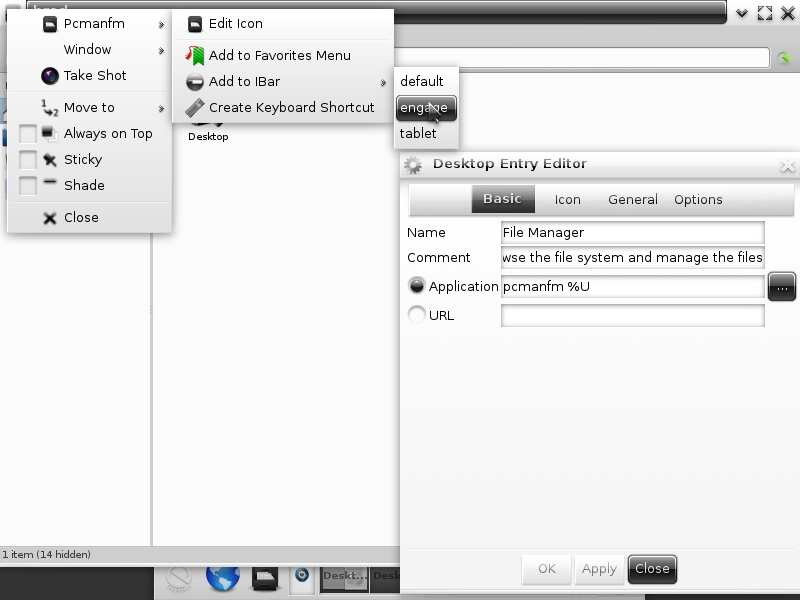Click the Sticky pin icon
Screen dimensions: 800x600
click(x=50, y=160)
